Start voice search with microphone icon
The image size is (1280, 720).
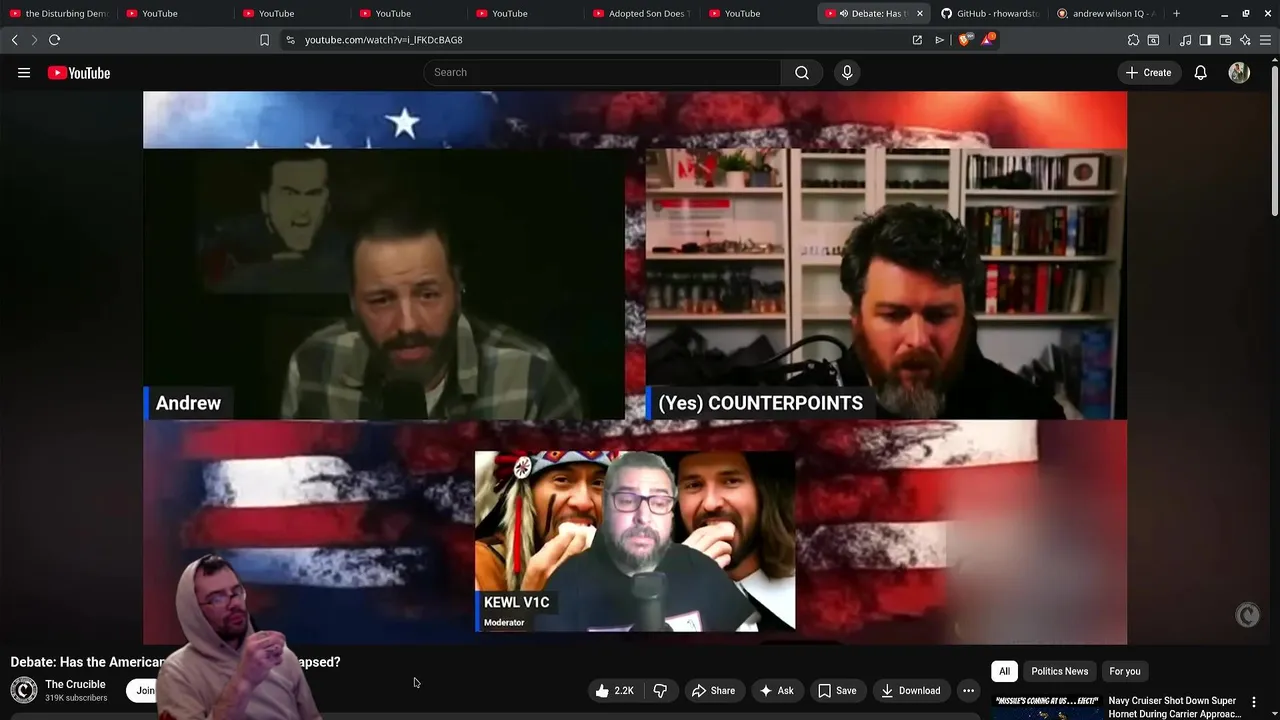point(847,73)
